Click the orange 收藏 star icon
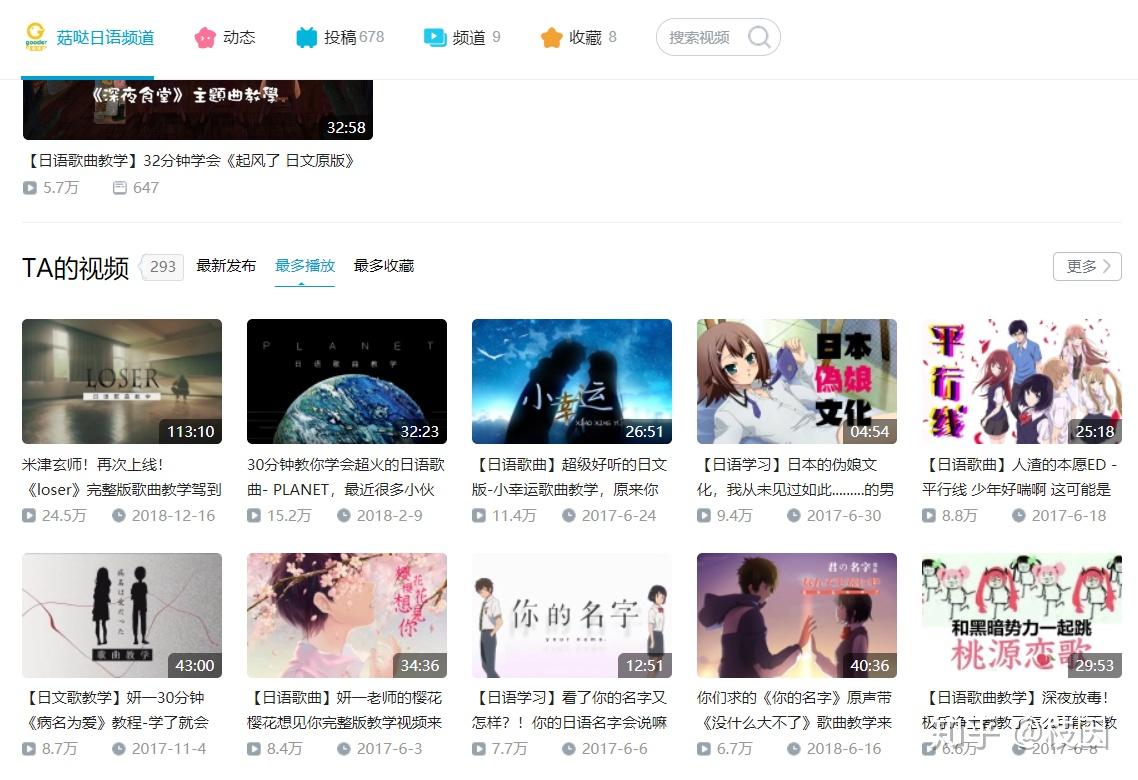Image resolution: width=1138 pixels, height=780 pixels. tap(552, 38)
